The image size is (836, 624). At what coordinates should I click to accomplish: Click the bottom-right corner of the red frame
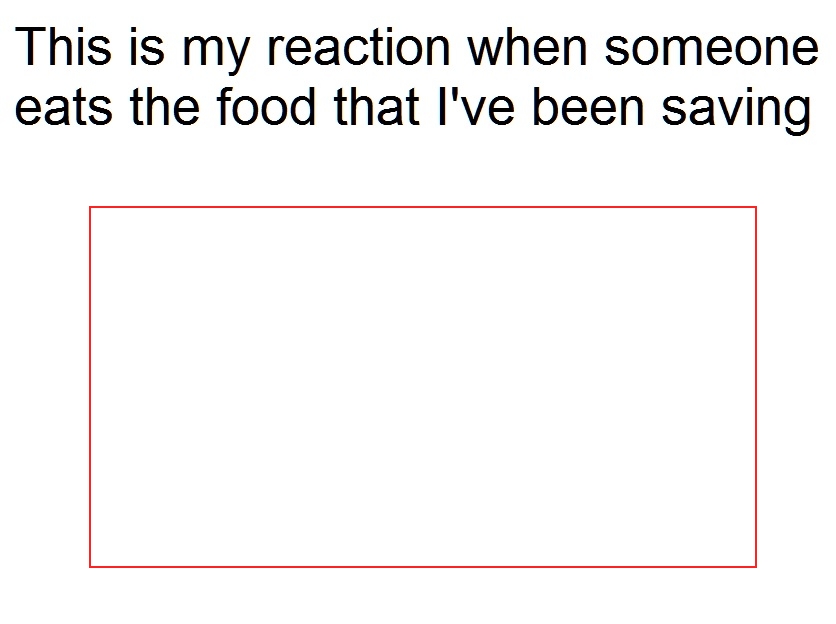point(755,566)
